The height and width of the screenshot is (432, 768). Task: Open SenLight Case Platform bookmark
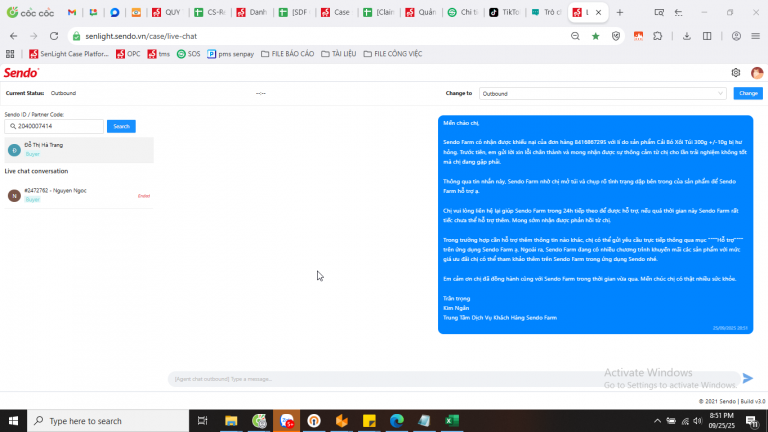tap(69, 54)
